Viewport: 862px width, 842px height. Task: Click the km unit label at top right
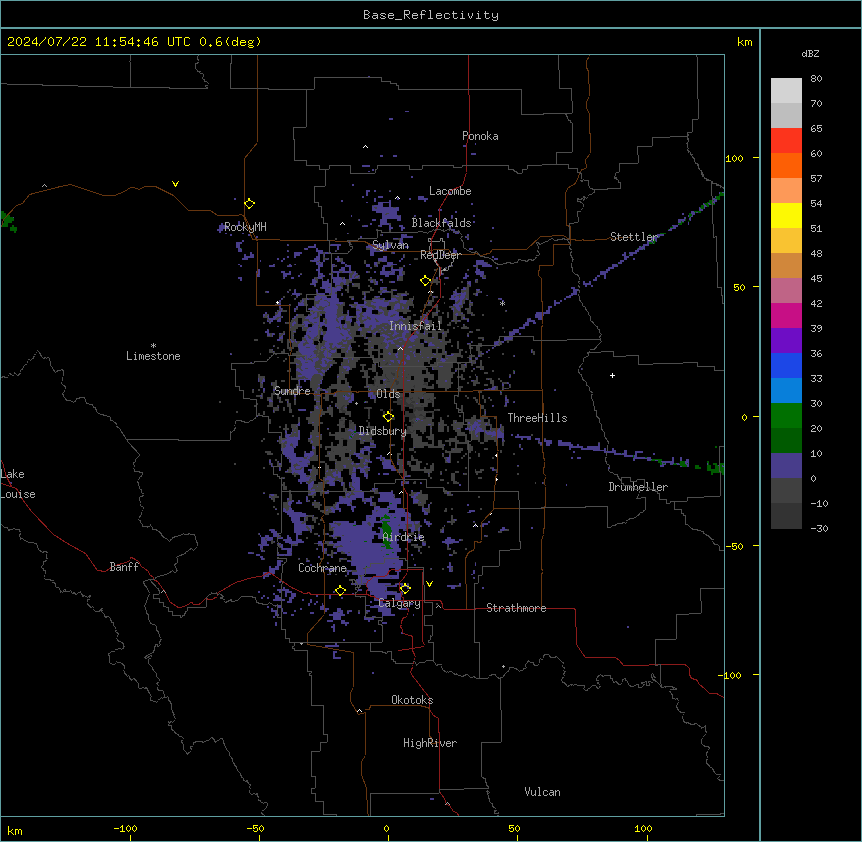[x=745, y=42]
